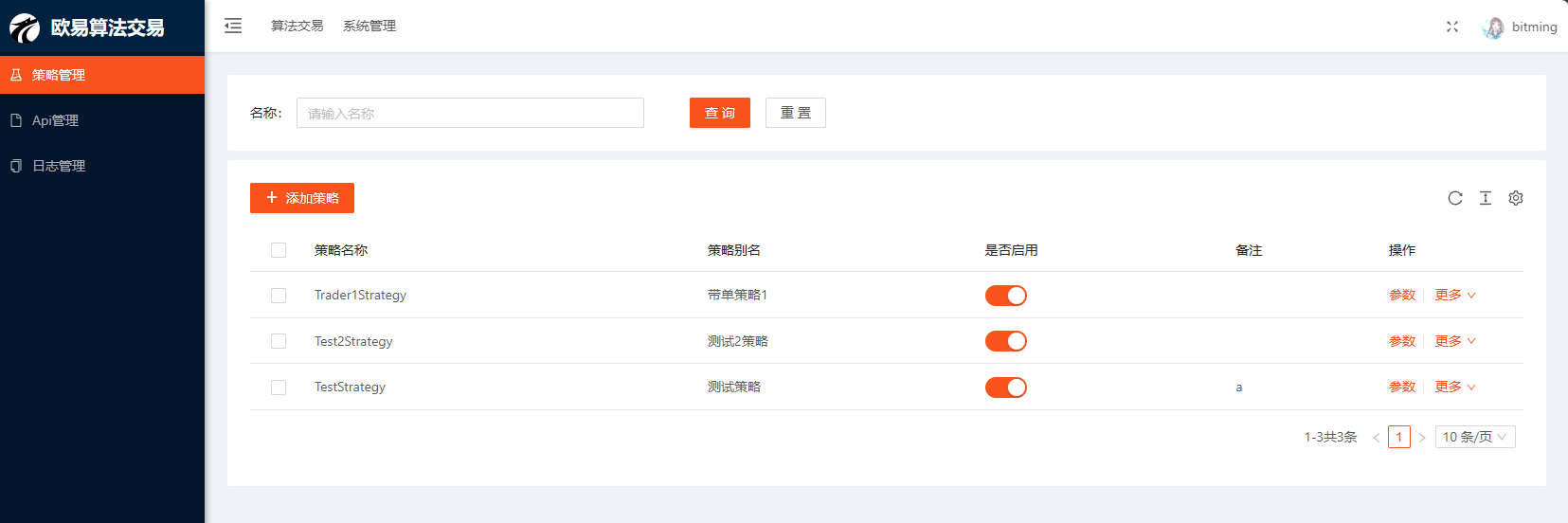Click the file icon beside Api管理
1568x523 pixels.
click(x=16, y=120)
